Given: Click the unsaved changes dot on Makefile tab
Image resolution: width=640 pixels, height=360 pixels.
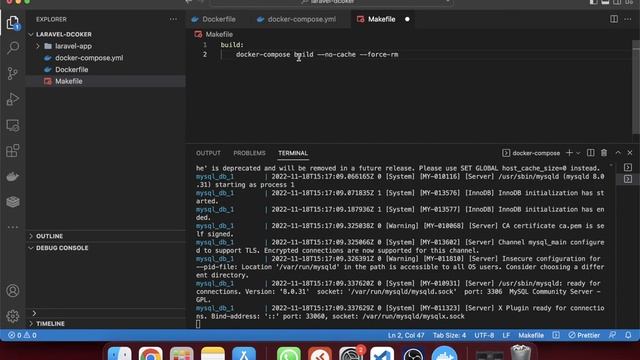Looking at the screenshot, I should click(407, 19).
